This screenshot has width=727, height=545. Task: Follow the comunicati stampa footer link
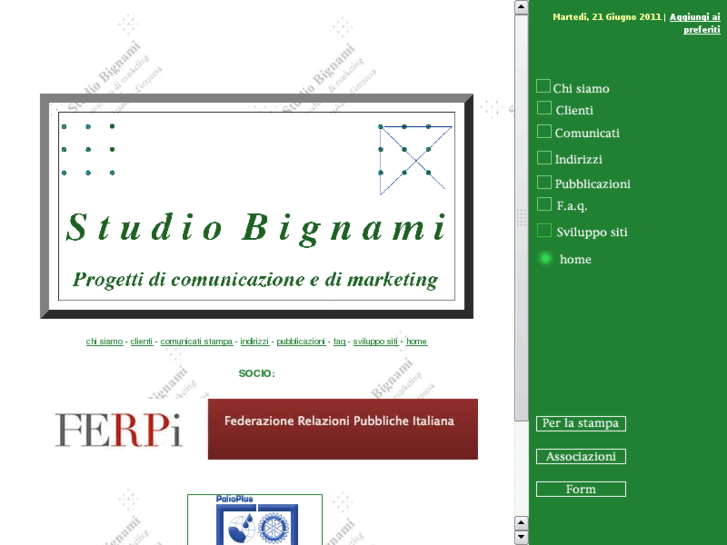197,341
